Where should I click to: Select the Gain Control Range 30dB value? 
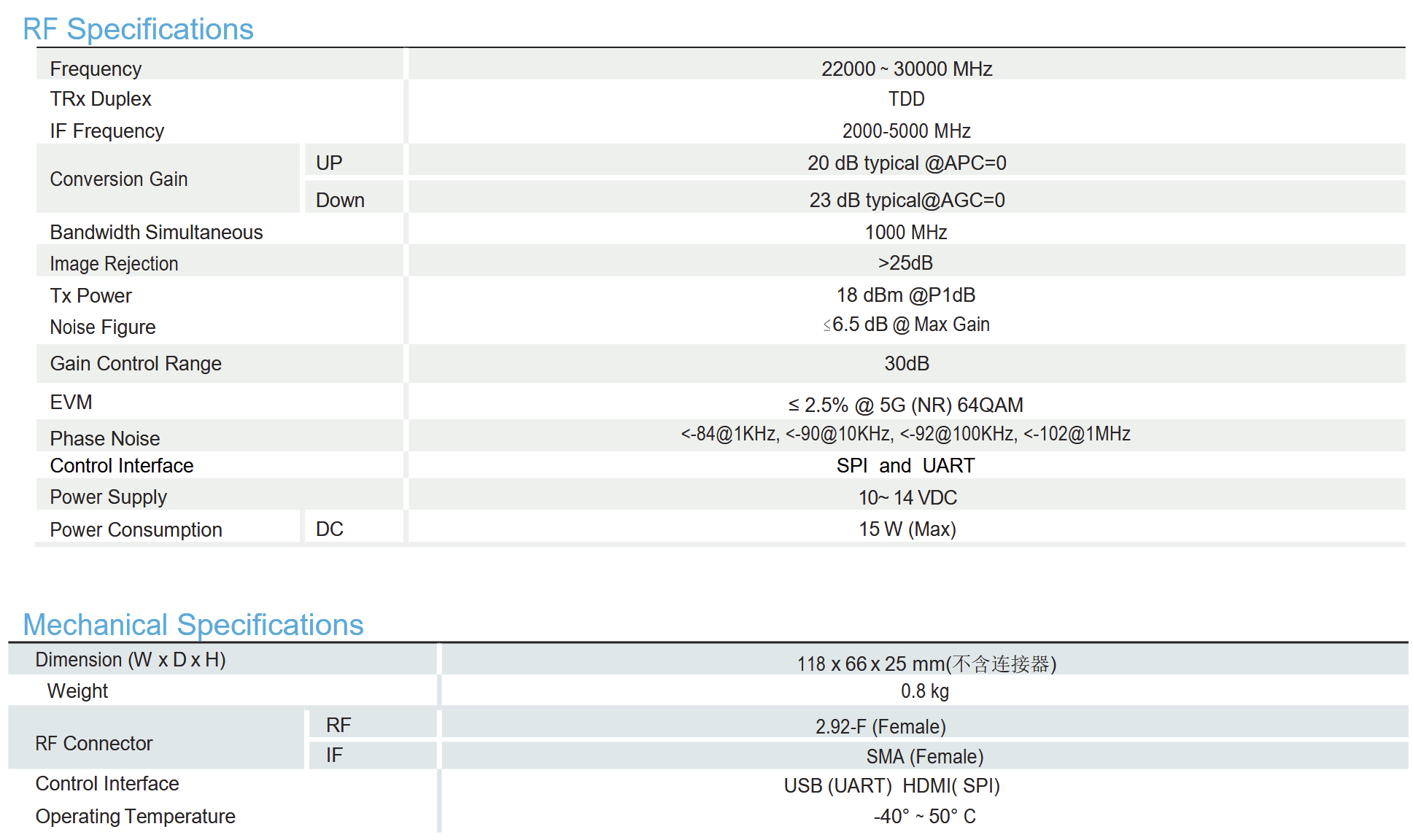click(x=907, y=363)
